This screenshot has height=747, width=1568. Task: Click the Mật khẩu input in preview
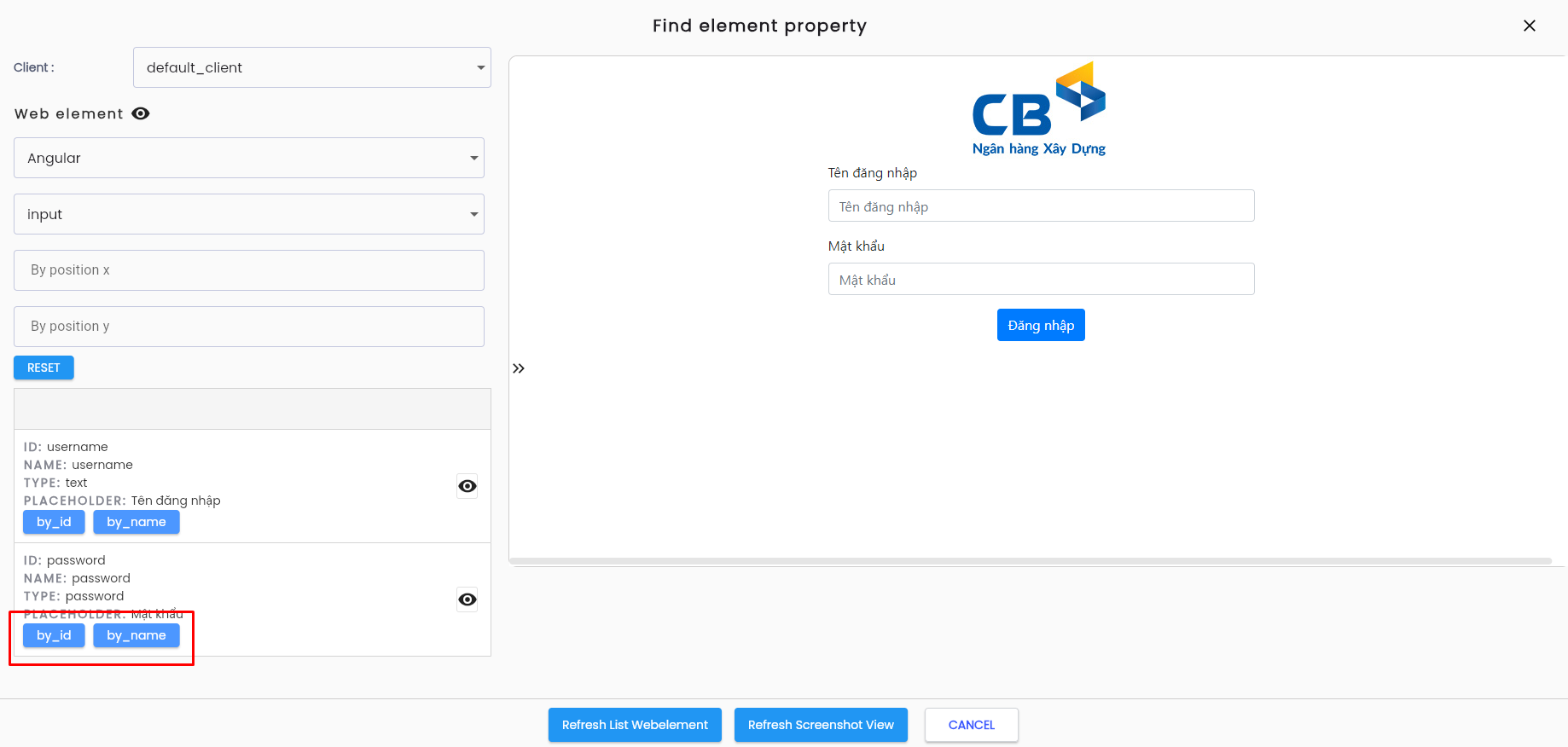pos(1041,279)
